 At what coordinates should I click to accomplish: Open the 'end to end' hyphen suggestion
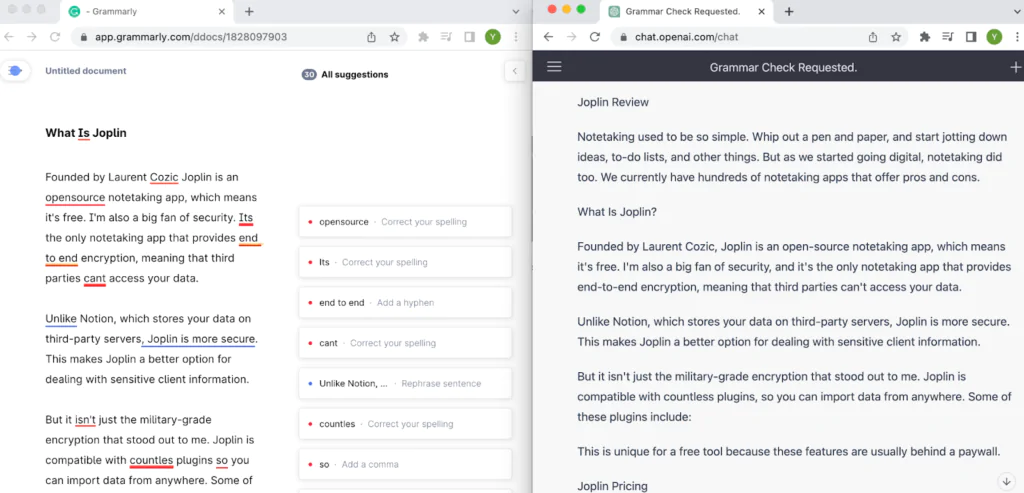405,303
